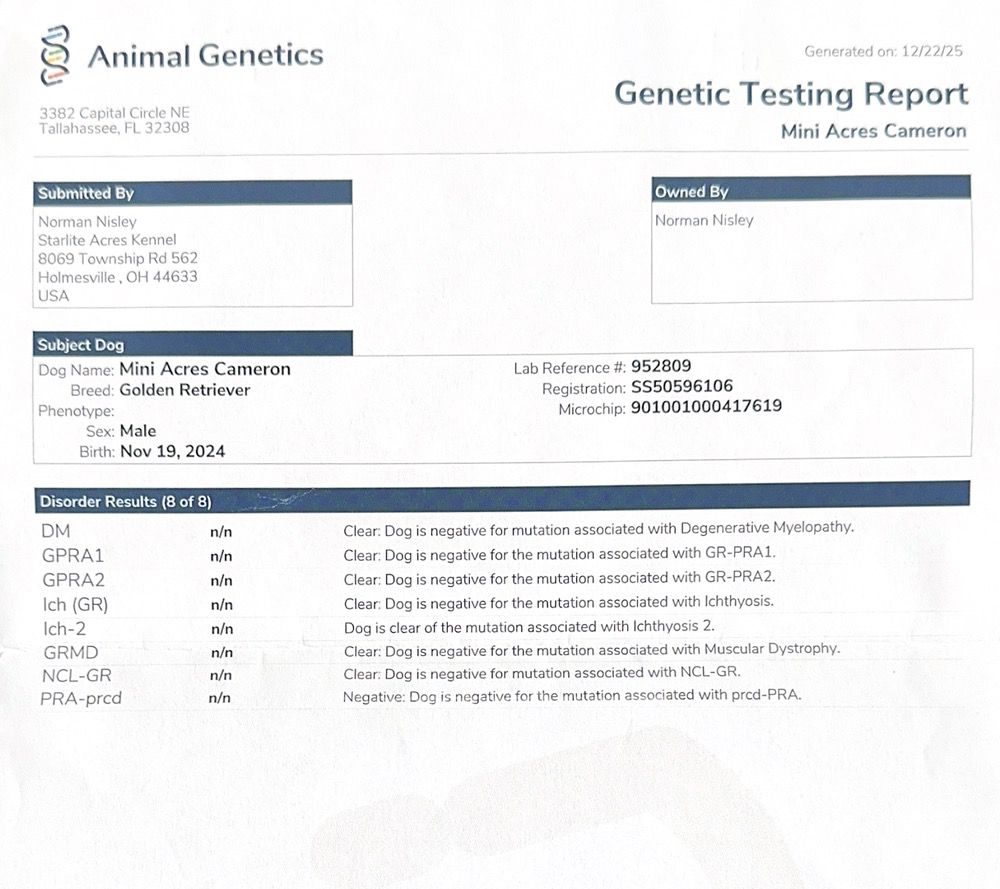The image size is (1000, 889).
Task: Click the Disorder Results (8 of 8) header
Action: tap(125, 501)
